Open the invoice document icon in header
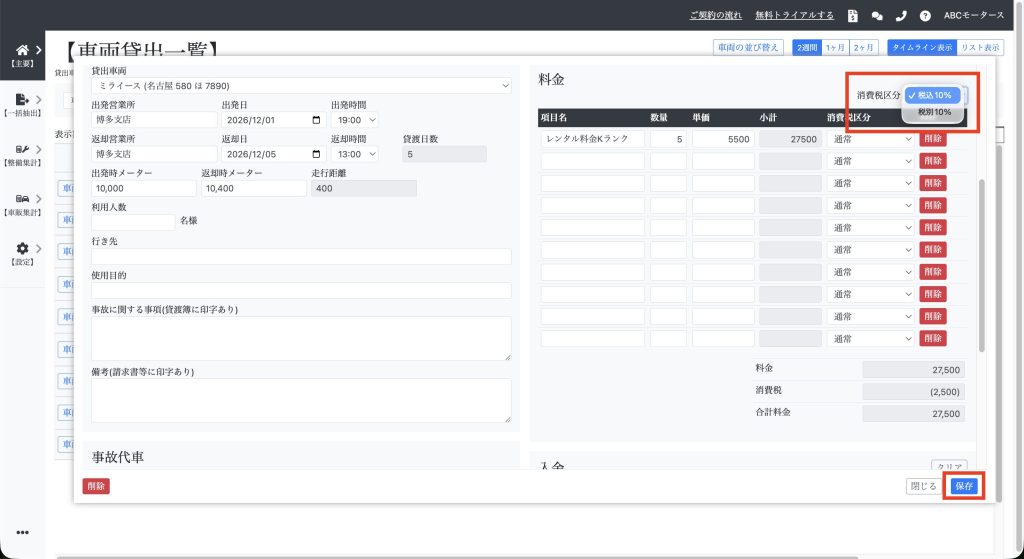The width and height of the screenshot is (1024, 559). tap(852, 16)
